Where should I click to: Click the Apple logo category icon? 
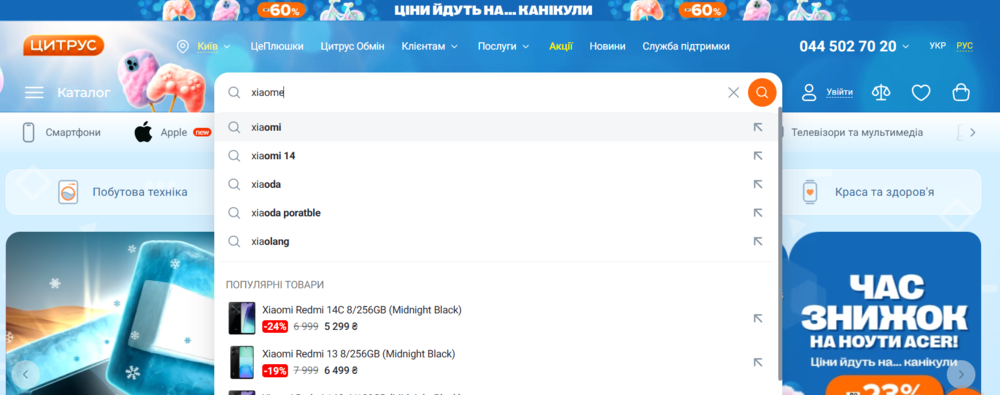[x=143, y=132]
